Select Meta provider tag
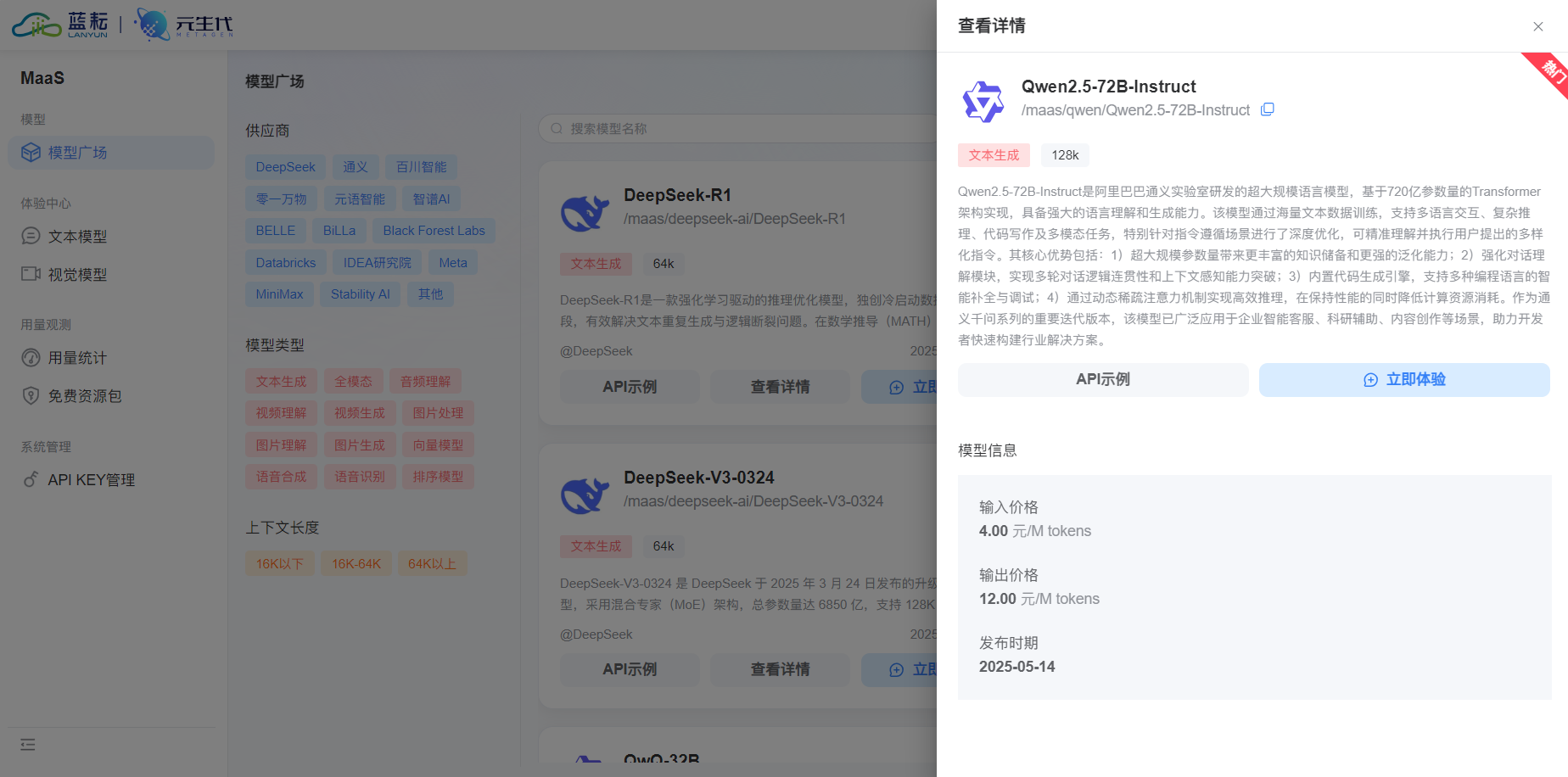Screen dimensions: 1568x777 [x=453, y=263]
